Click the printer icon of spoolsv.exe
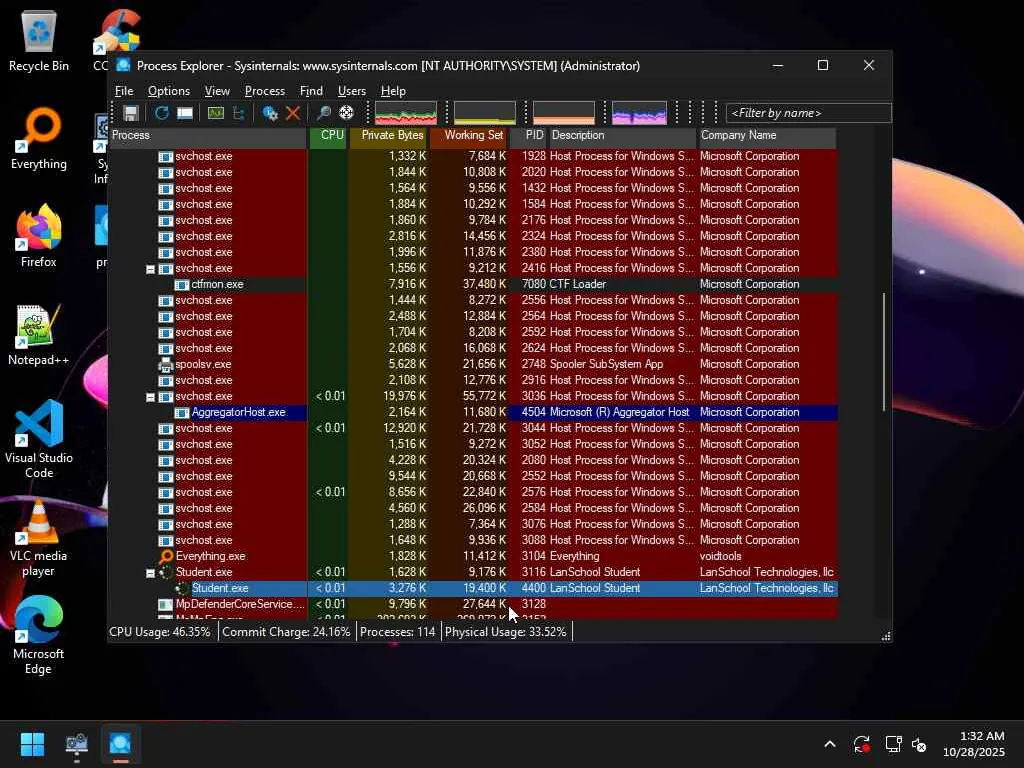Viewport: 1024px width, 768px height. point(166,364)
